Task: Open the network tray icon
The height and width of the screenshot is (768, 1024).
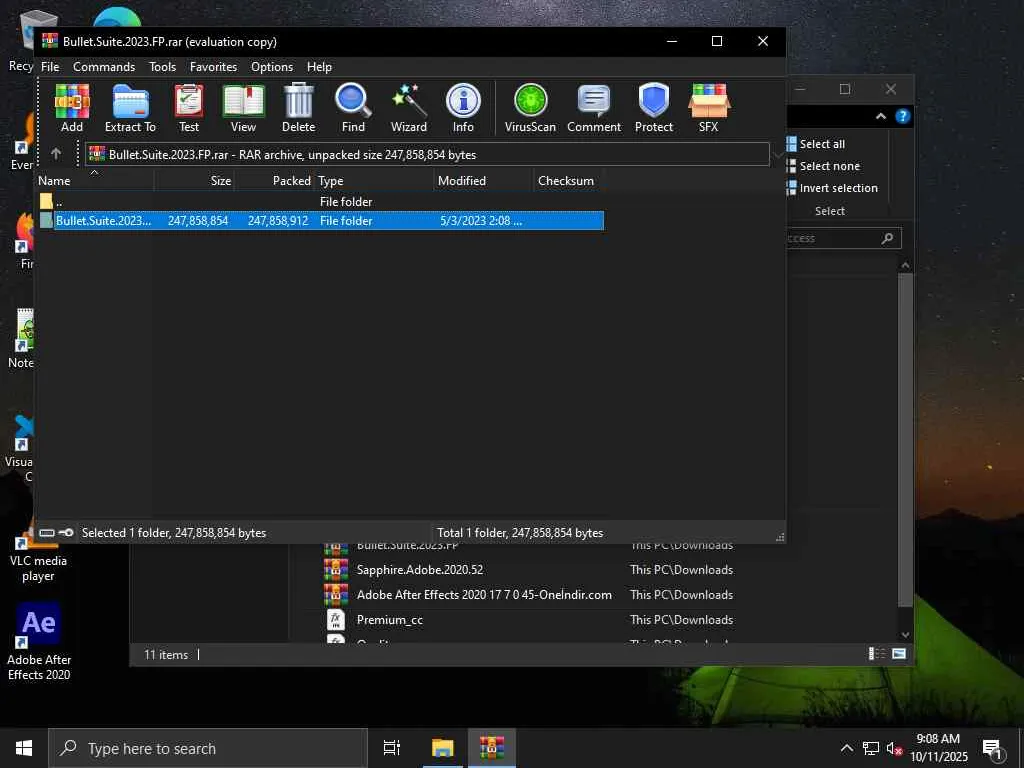Action: point(871,748)
